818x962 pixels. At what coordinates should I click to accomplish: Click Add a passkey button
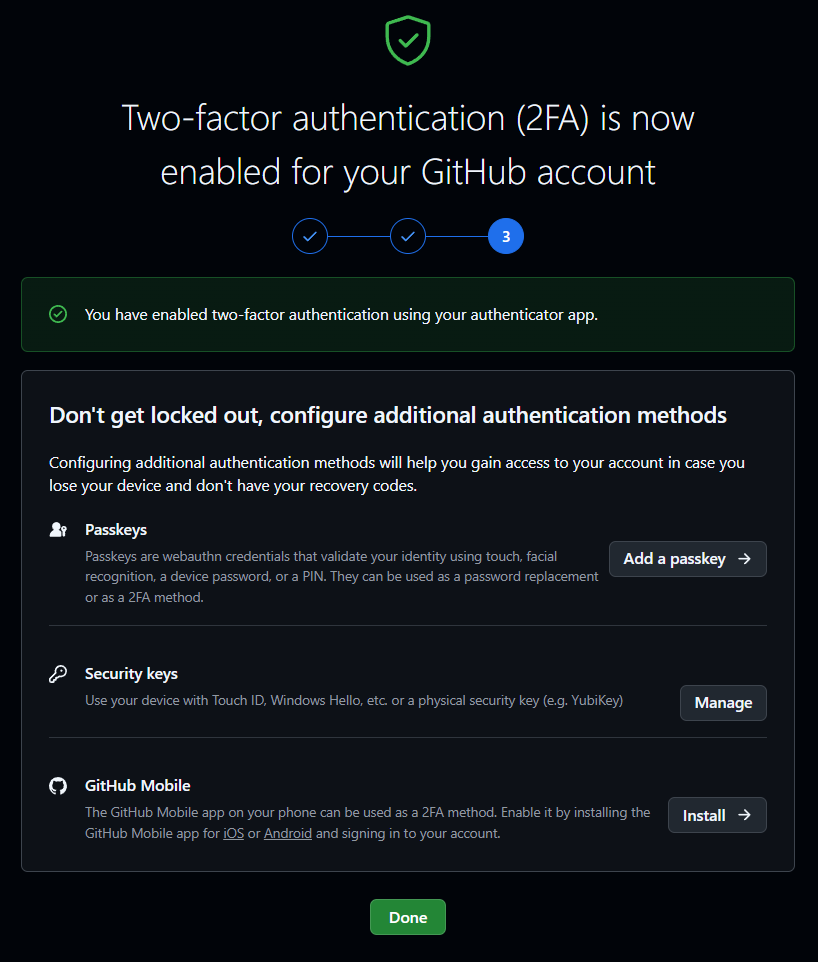[688, 559]
